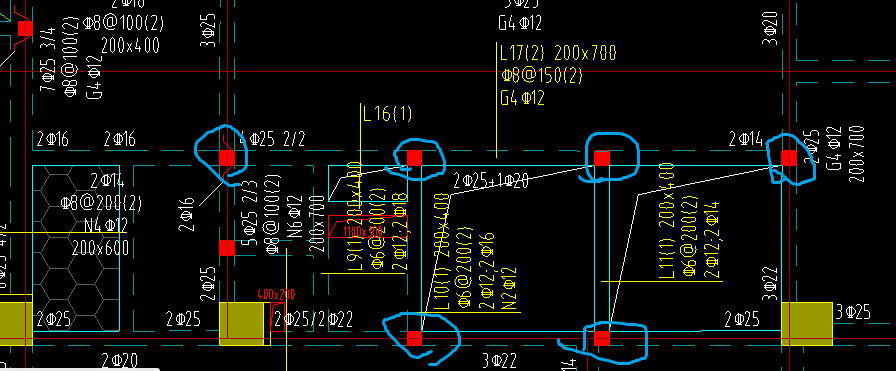Select the yellow column block beside the horizontal '3Φ25'

807,324
